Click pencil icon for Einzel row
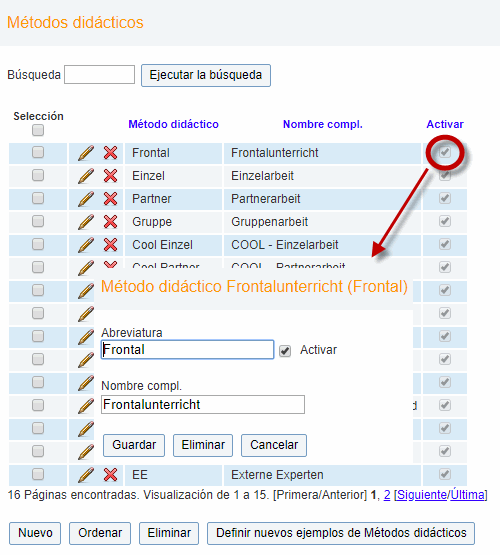This screenshot has width=500, height=555. (x=86, y=176)
